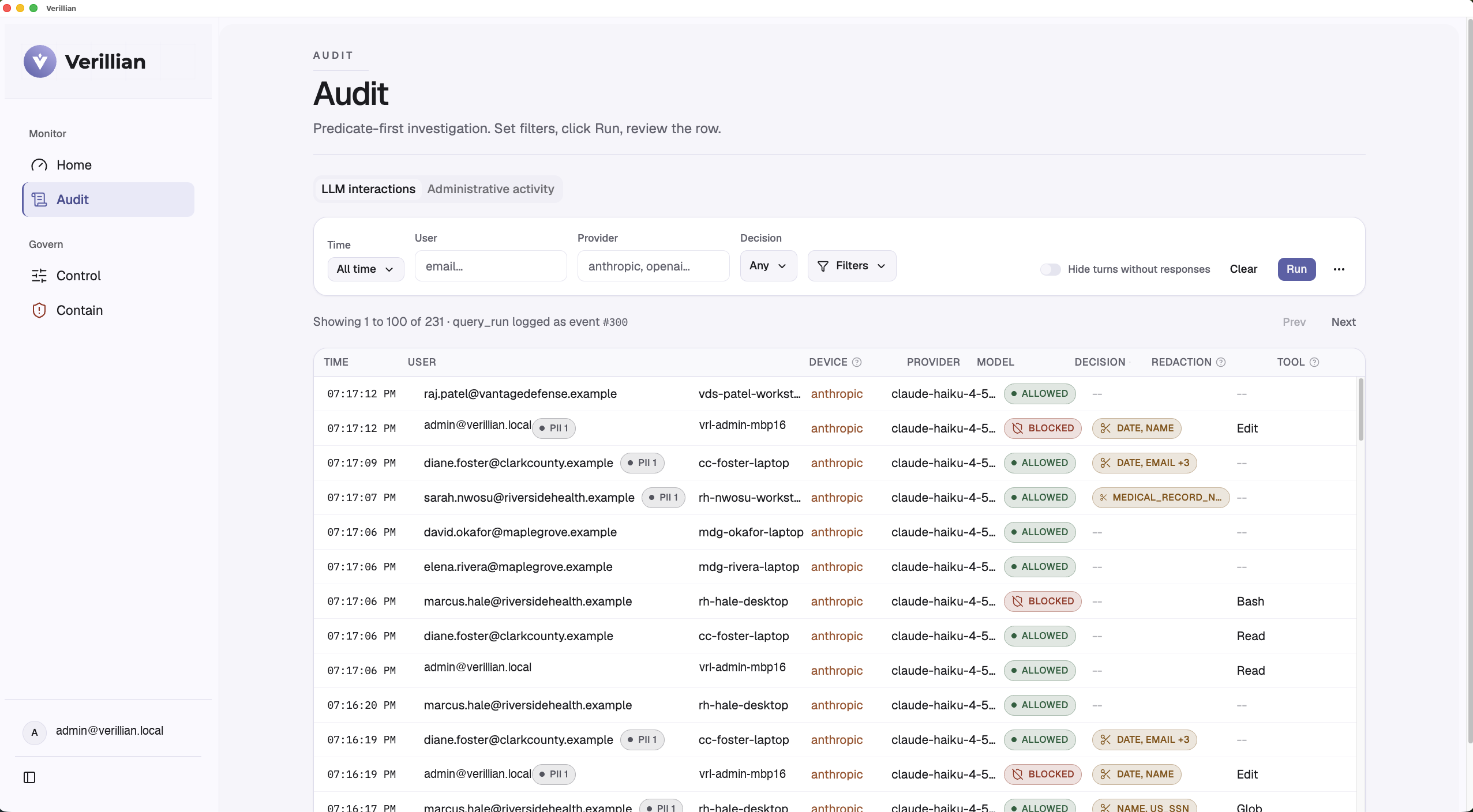Click PII 1 badge on 07:17:09 diane.foster row
This screenshot has width=1473, height=812.
642,463
